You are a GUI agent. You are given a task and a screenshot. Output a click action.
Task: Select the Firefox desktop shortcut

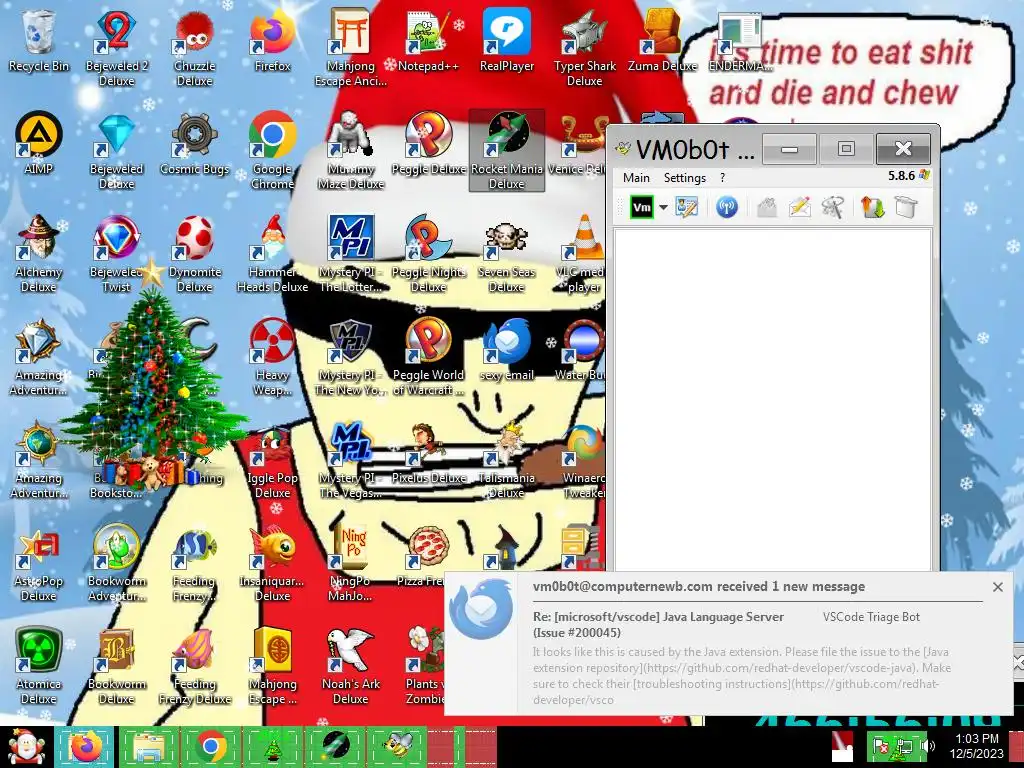(272, 40)
